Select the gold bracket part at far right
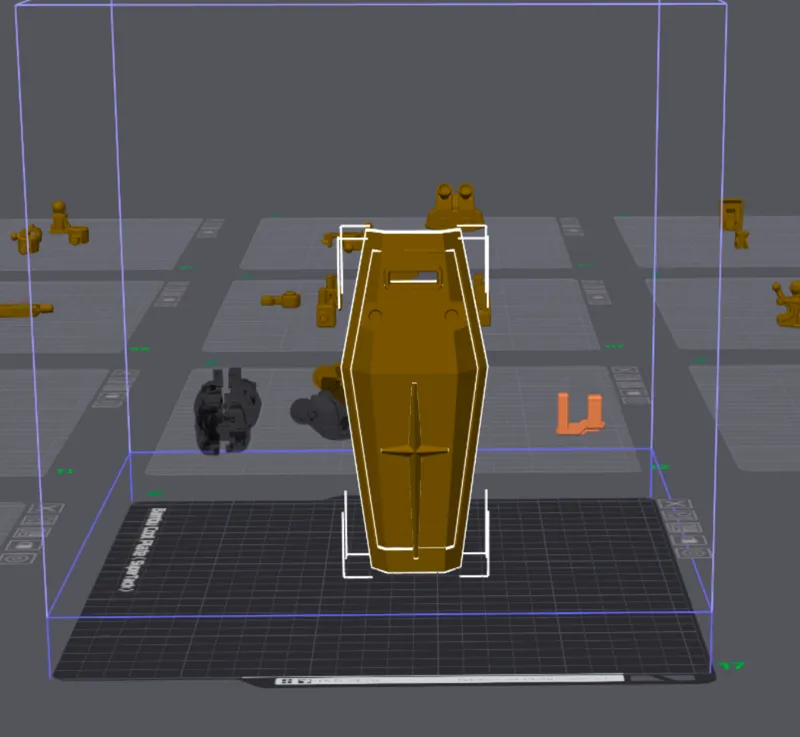Image resolution: width=800 pixels, height=737 pixels. coord(788,304)
